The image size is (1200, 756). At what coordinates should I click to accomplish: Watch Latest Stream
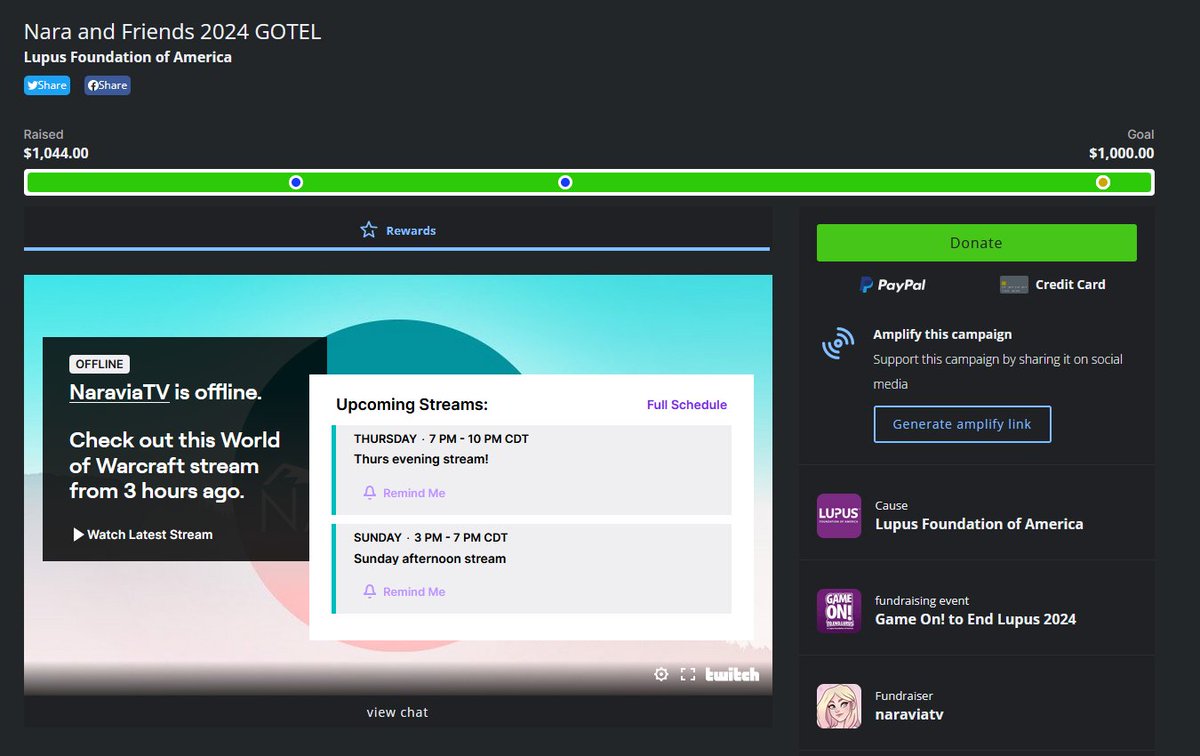click(x=142, y=534)
